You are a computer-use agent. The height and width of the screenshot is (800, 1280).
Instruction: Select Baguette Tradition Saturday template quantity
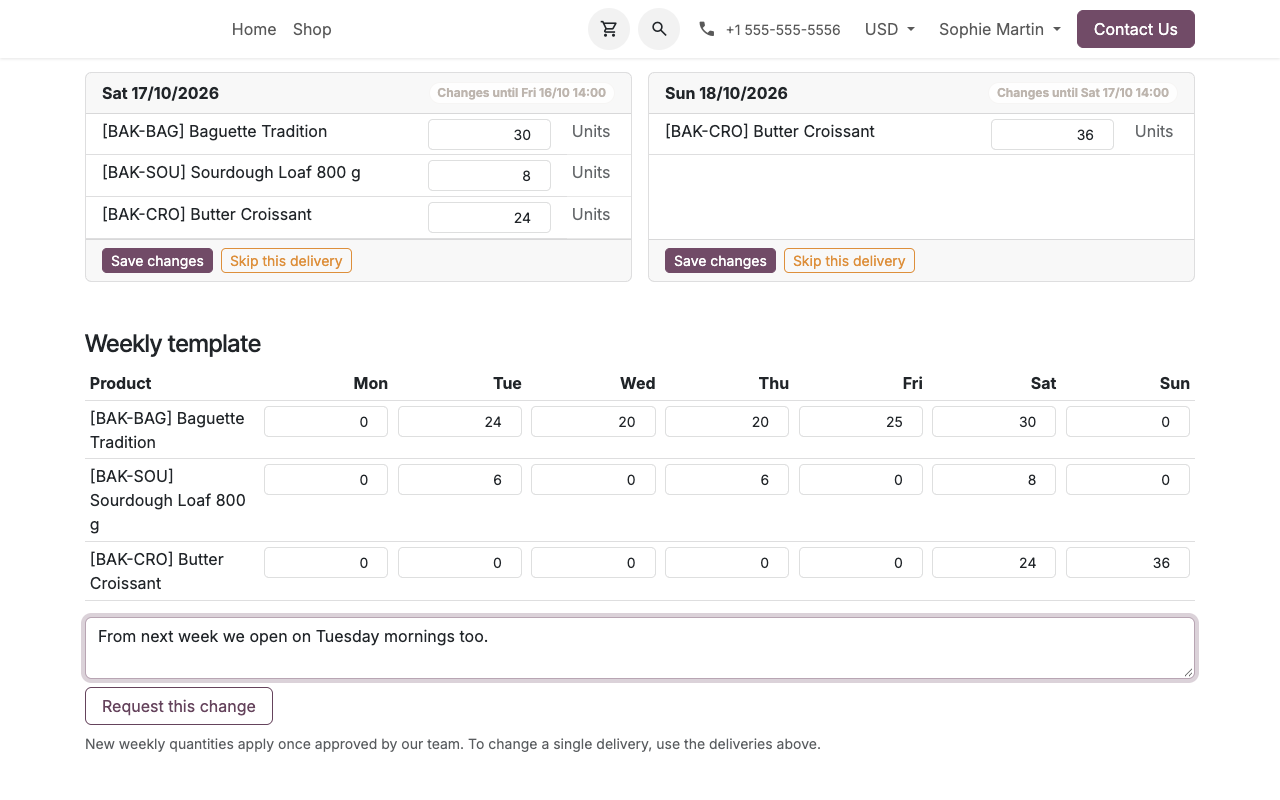(994, 422)
